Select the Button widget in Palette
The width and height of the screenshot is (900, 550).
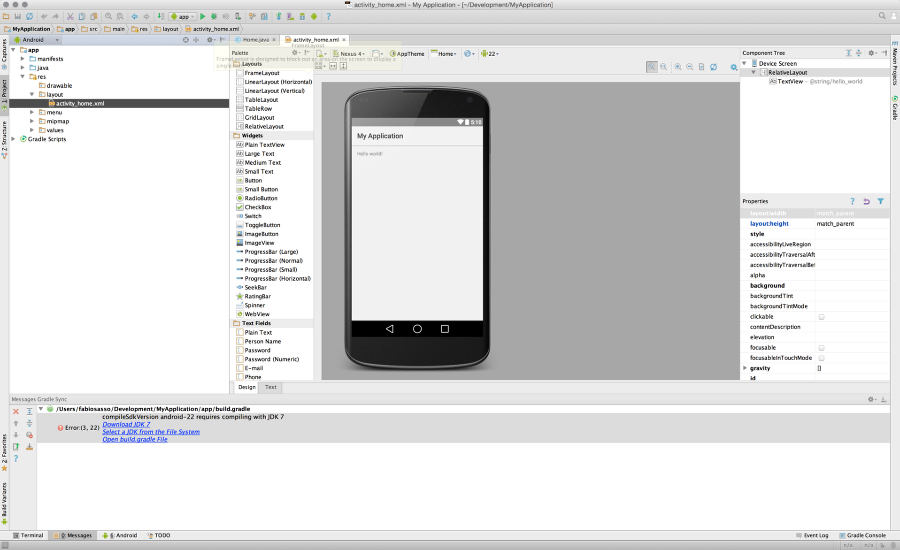pos(253,180)
